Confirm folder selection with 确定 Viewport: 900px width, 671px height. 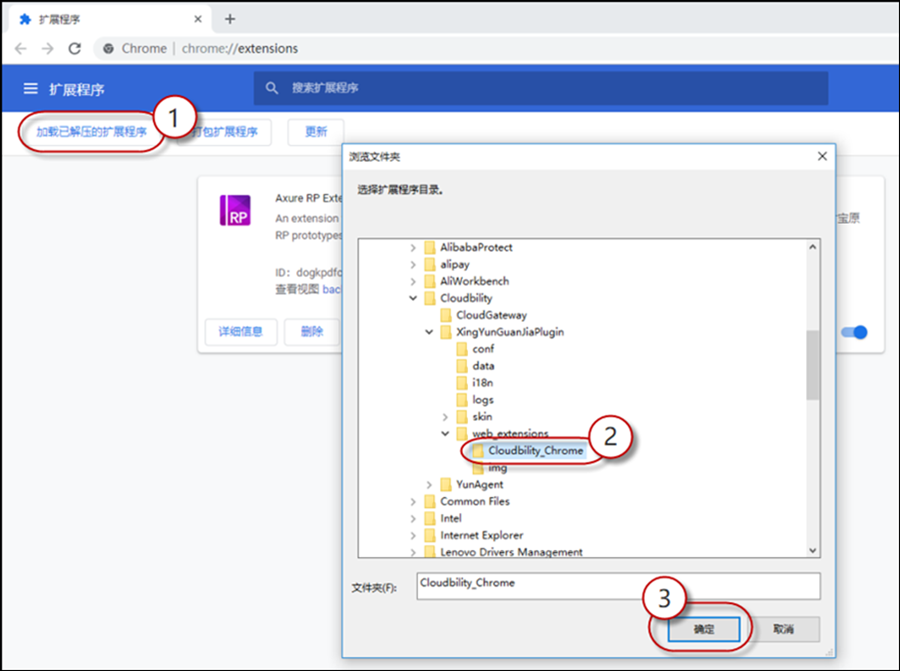[x=703, y=629]
